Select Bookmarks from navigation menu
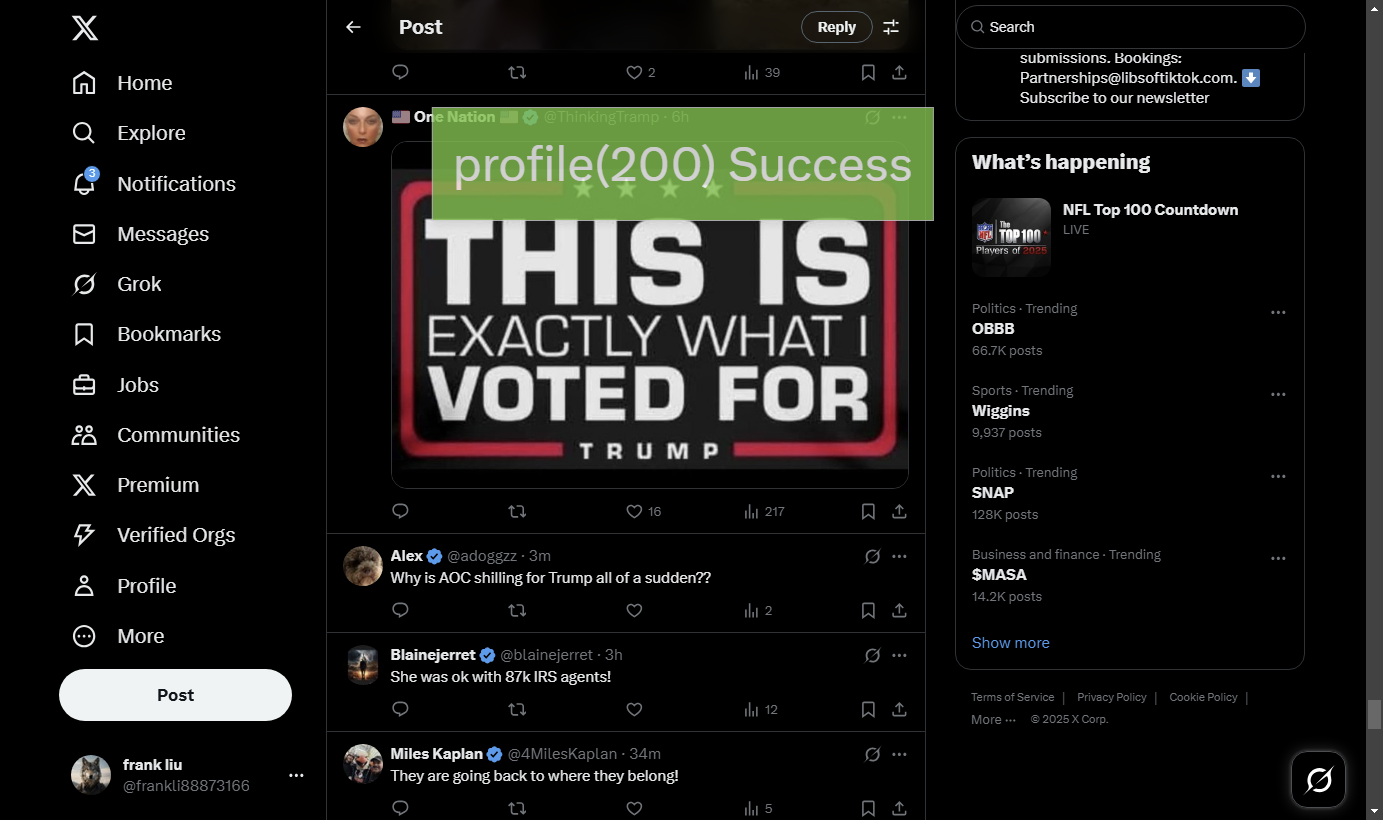This screenshot has height=820, width=1383. 168,334
